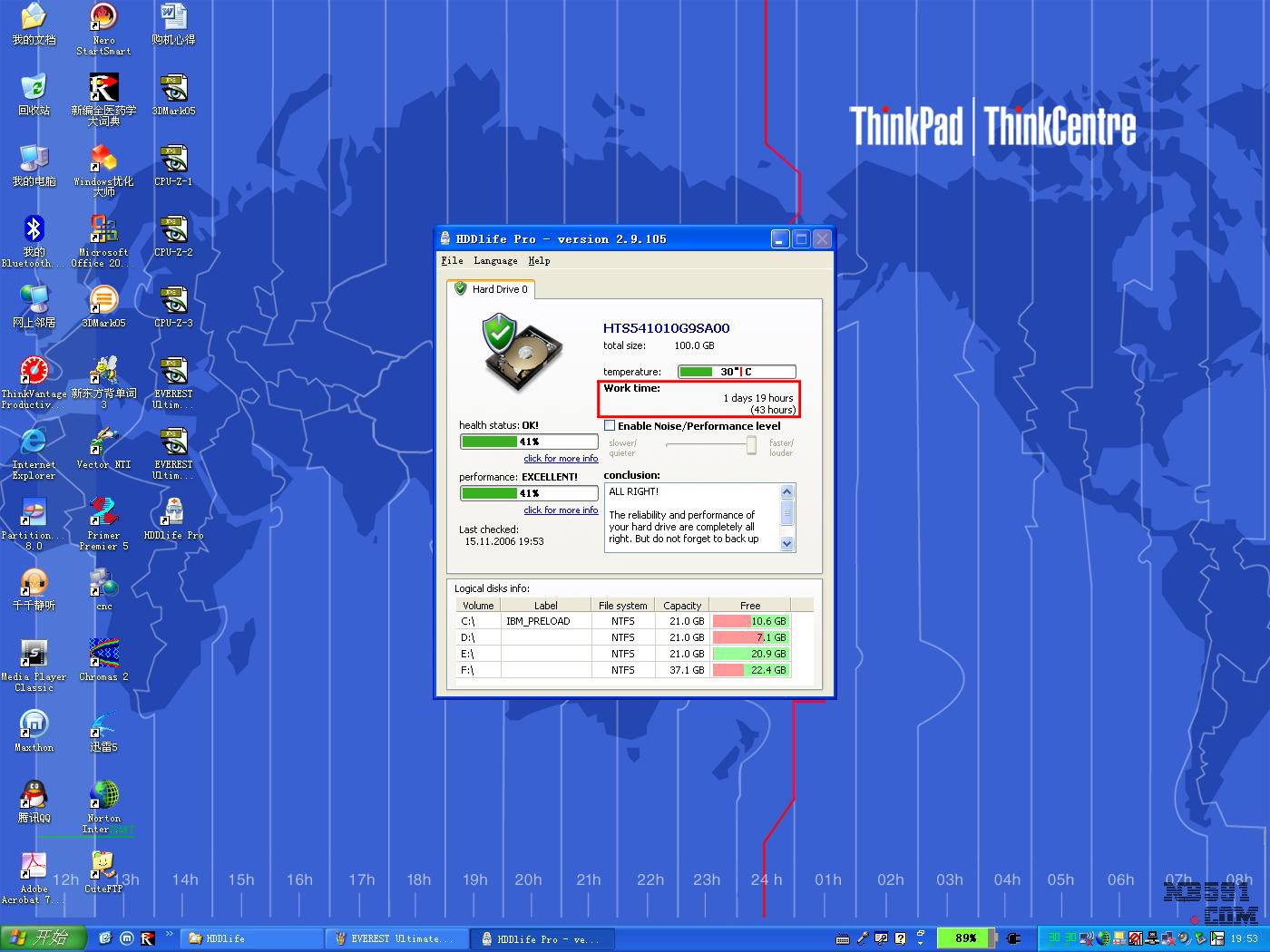Select the Hard Drive 0 tab
The width and height of the screenshot is (1270, 952).
[491, 289]
